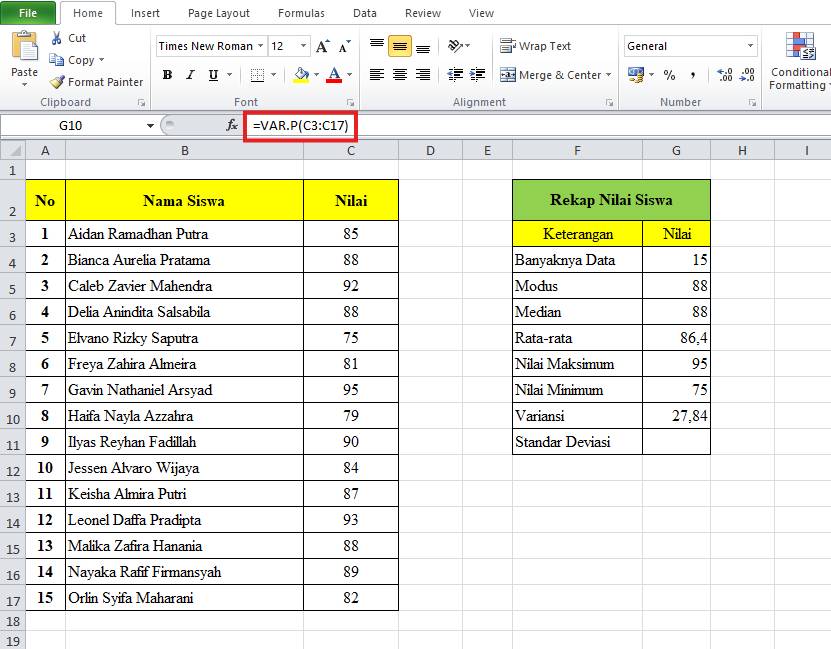The width and height of the screenshot is (831, 649).
Task: Apply red font color button
Action: coord(334,75)
